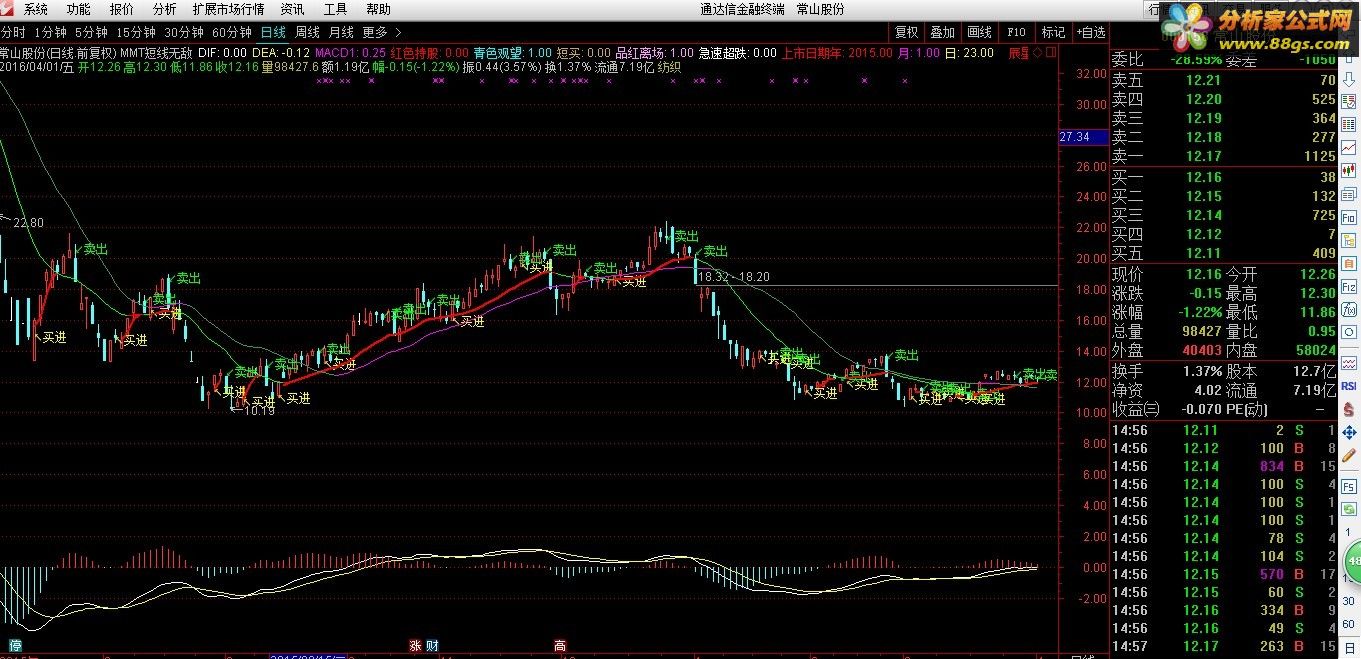Click the red dollar sign icon

click(x=1349, y=409)
